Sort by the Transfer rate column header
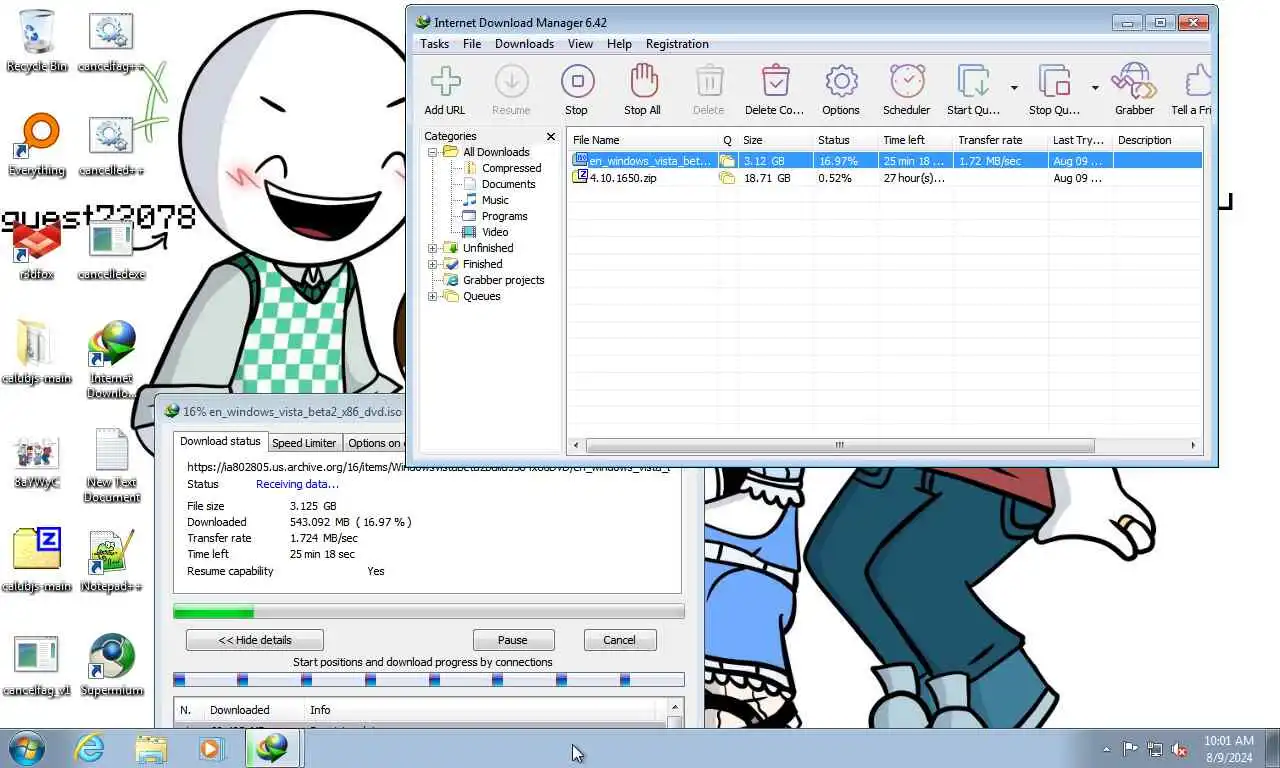The image size is (1280, 768). click(999, 140)
